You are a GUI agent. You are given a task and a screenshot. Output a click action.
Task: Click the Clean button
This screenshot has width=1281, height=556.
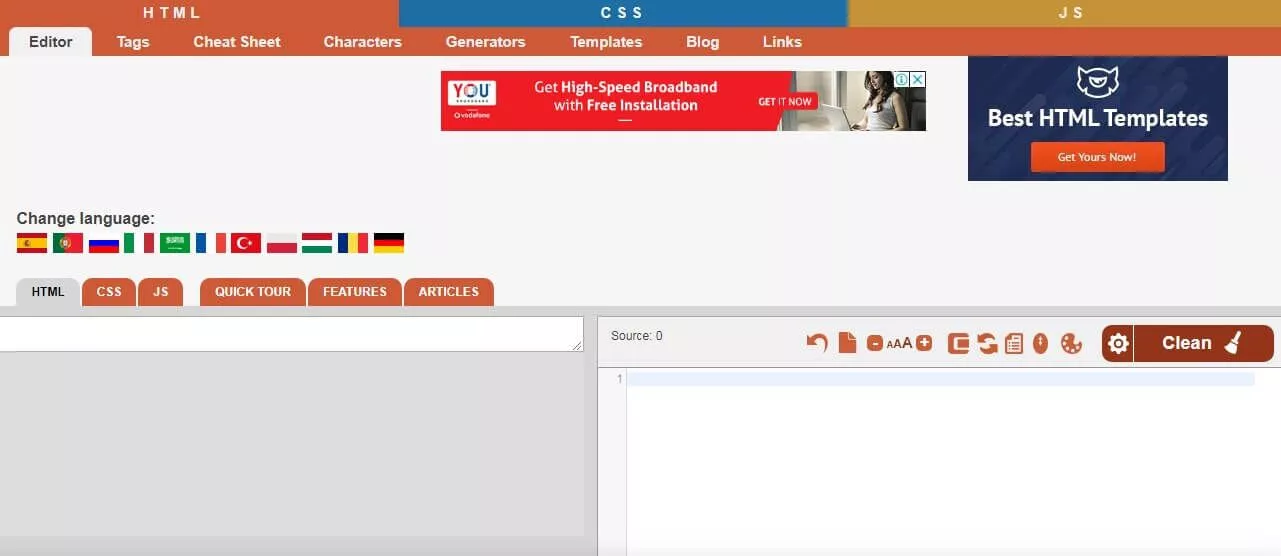pos(1204,343)
